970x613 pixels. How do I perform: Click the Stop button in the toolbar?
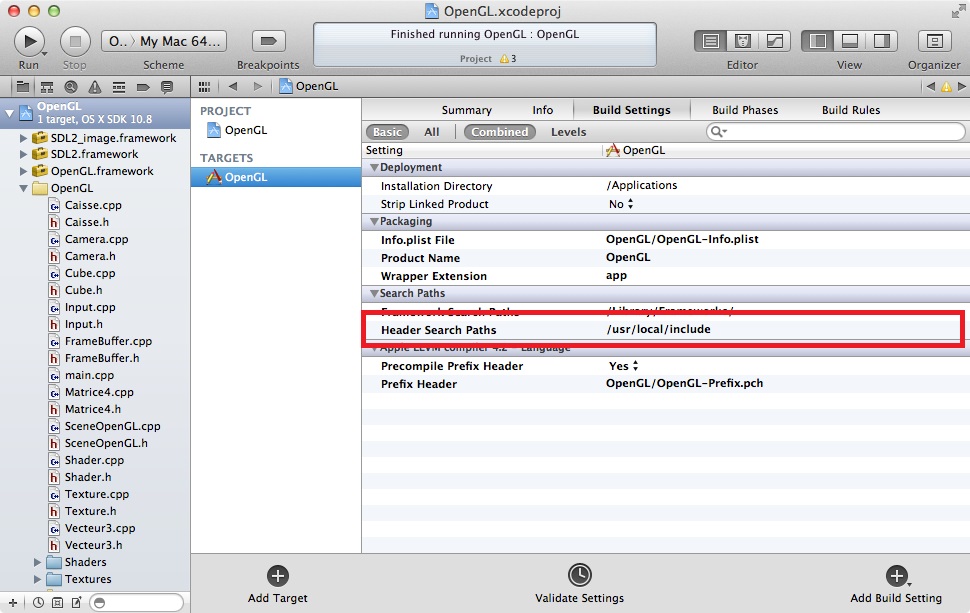pyautogui.click(x=75, y=41)
